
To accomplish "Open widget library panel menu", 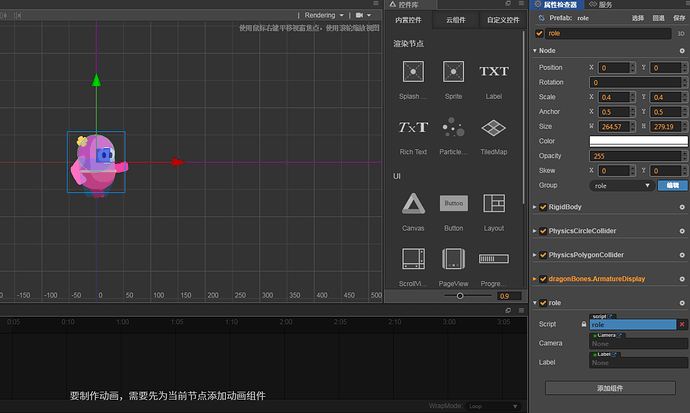I will (521, 4).
